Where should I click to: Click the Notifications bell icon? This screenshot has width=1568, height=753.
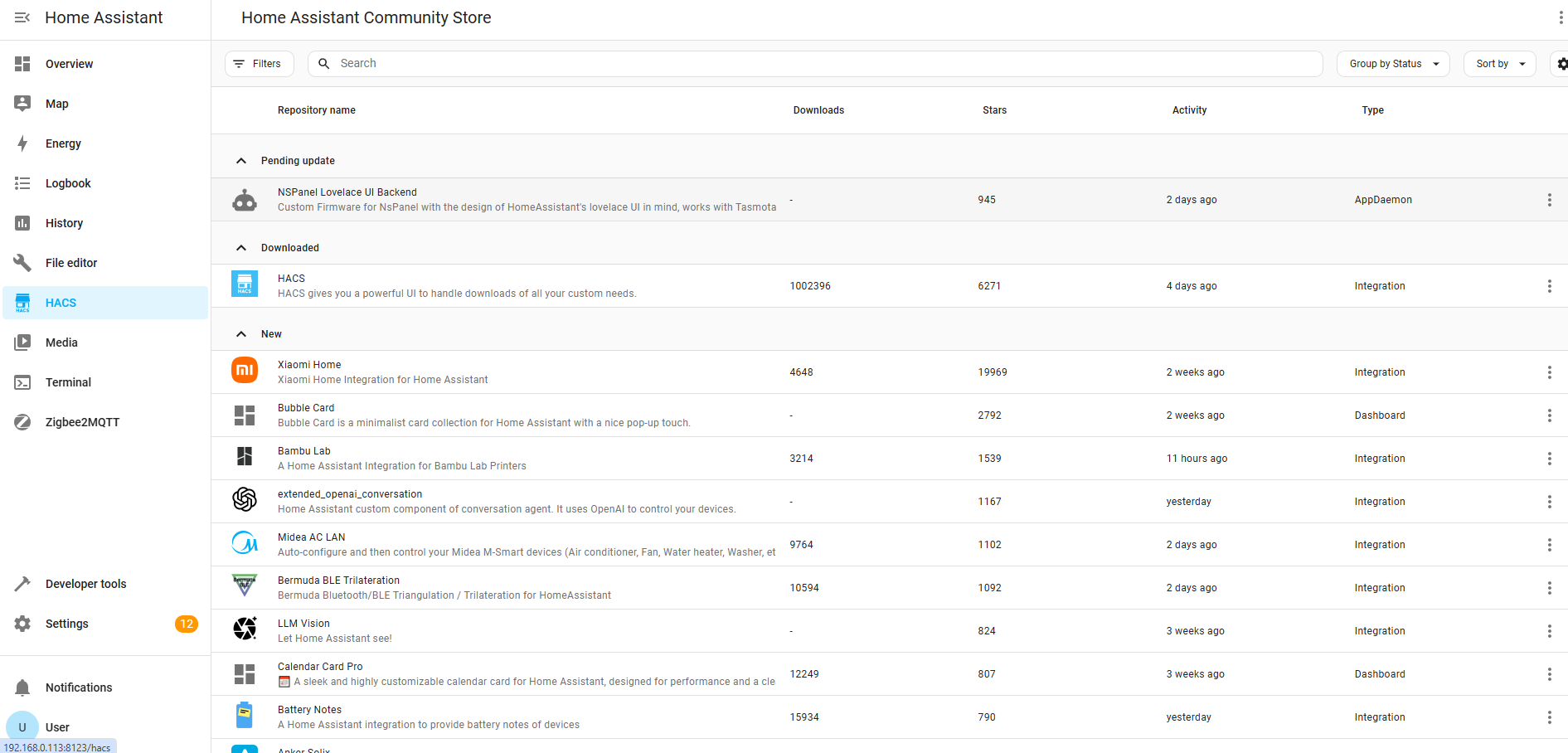coord(22,687)
